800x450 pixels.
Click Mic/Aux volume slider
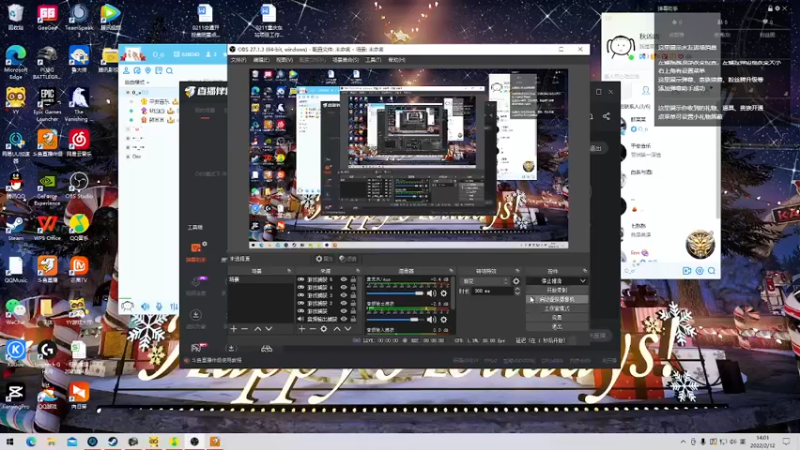click(x=395, y=293)
